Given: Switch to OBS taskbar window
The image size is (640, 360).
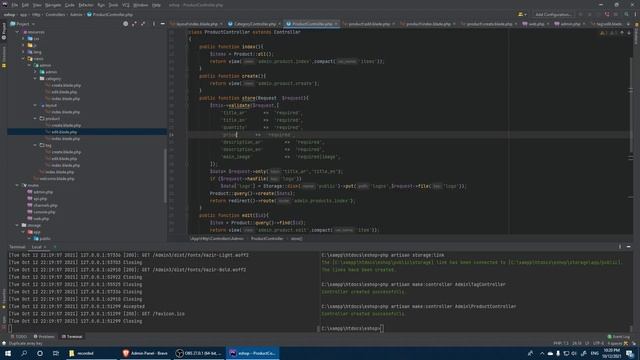Looking at the screenshot, I should (x=199, y=353).
